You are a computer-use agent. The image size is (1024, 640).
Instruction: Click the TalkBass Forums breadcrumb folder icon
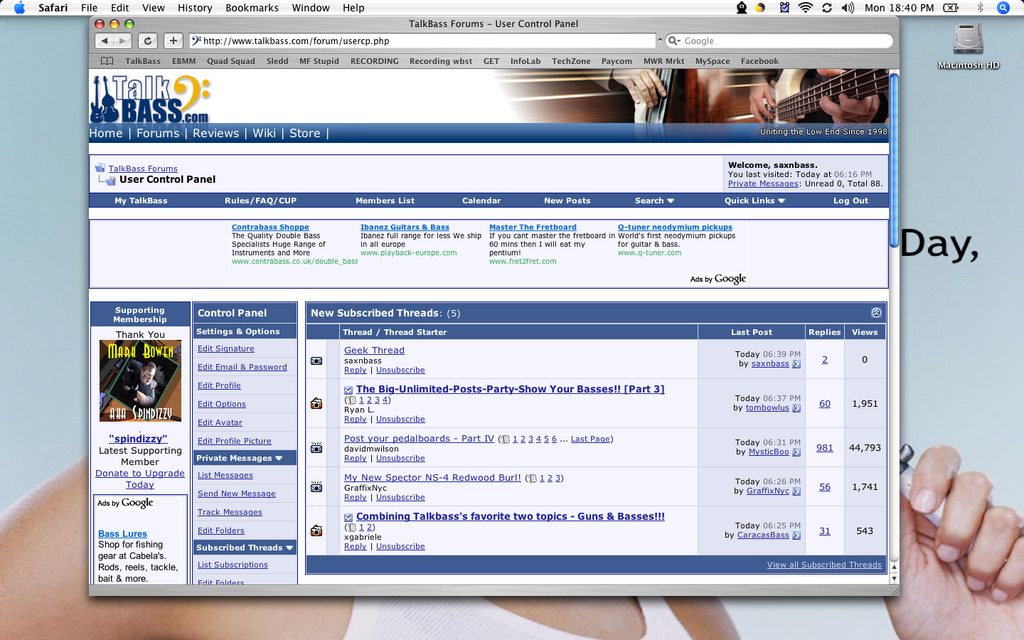[100, 168]
